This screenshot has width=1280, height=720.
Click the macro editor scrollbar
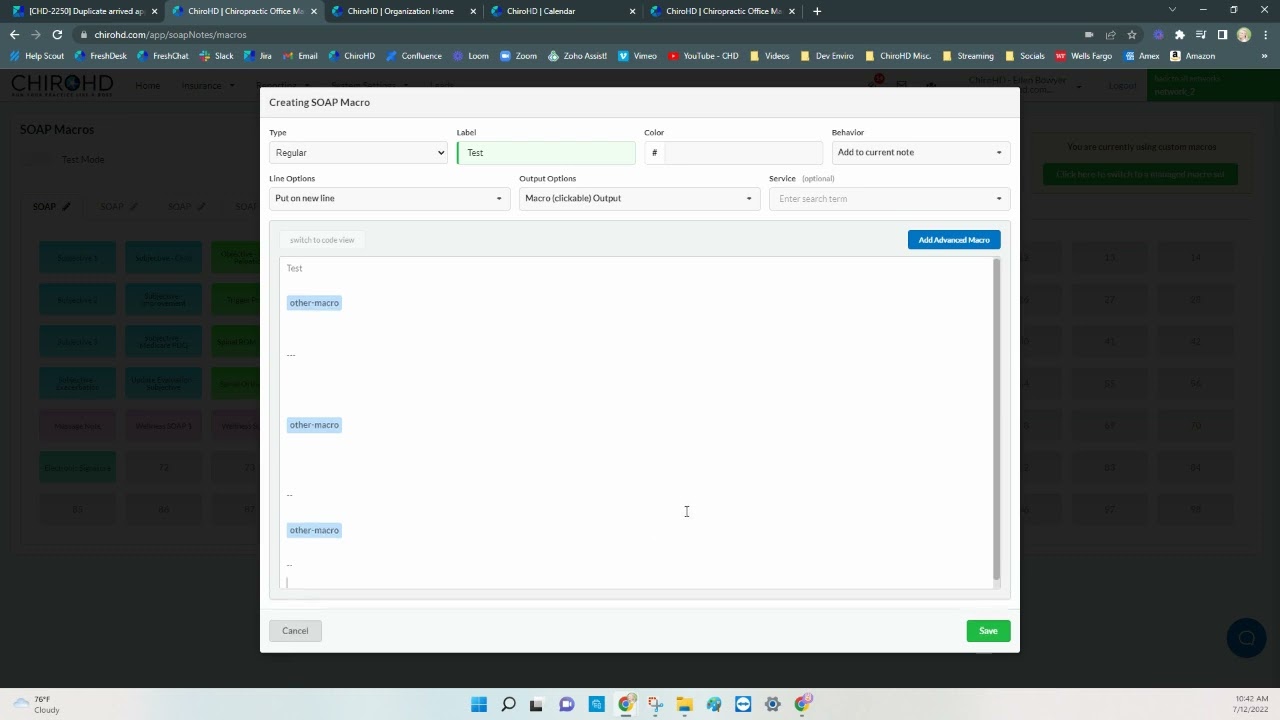[x=996, y=419]
